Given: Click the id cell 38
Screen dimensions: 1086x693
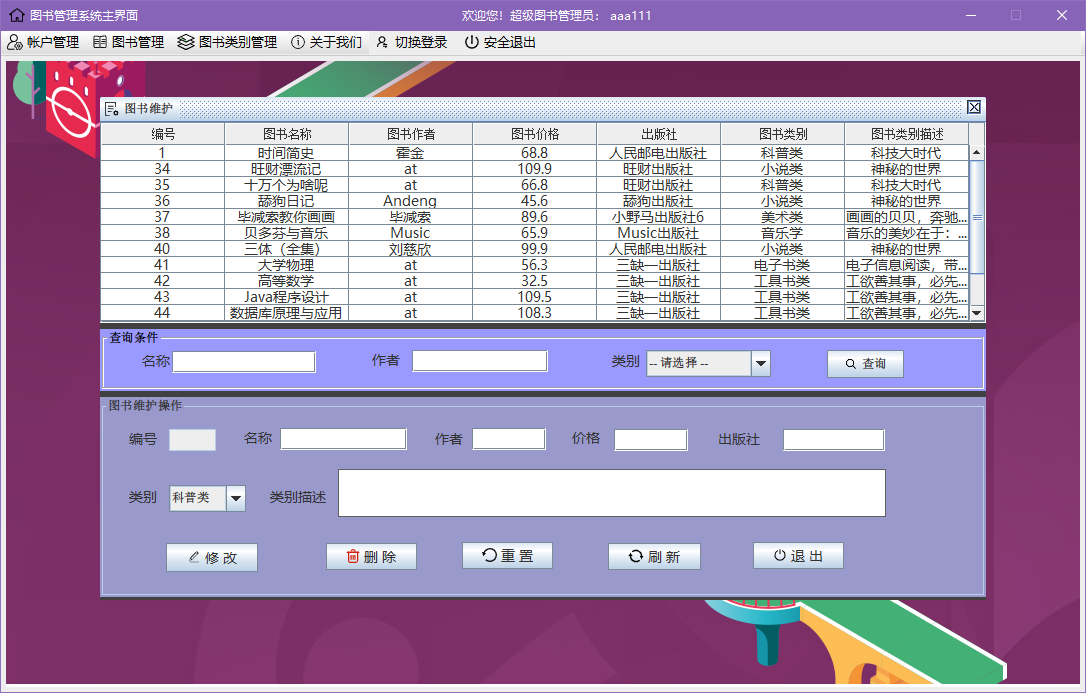Looking at the screenshot, I should [x=163, y=233].
